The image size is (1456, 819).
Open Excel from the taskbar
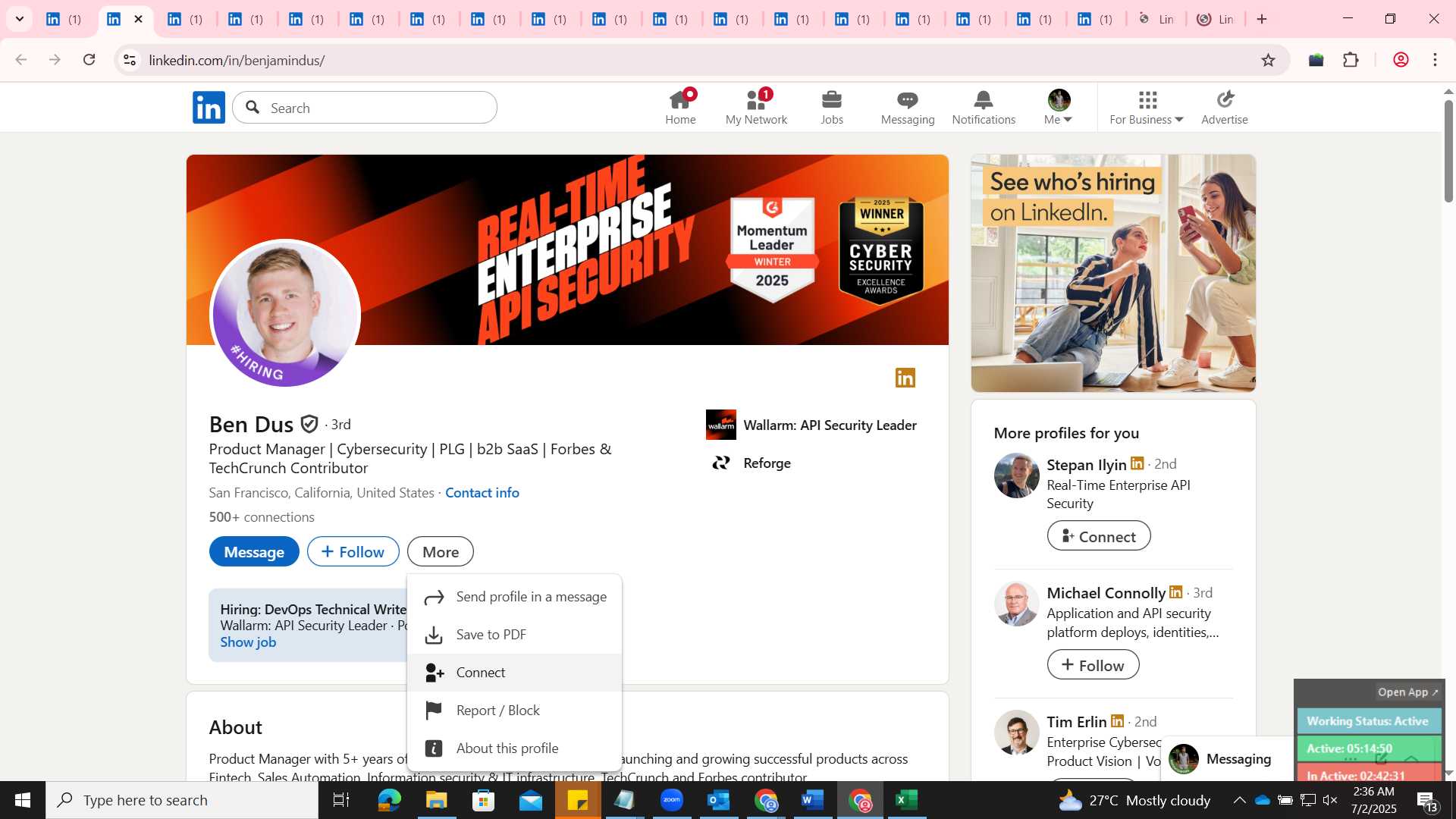pos(908,800)
